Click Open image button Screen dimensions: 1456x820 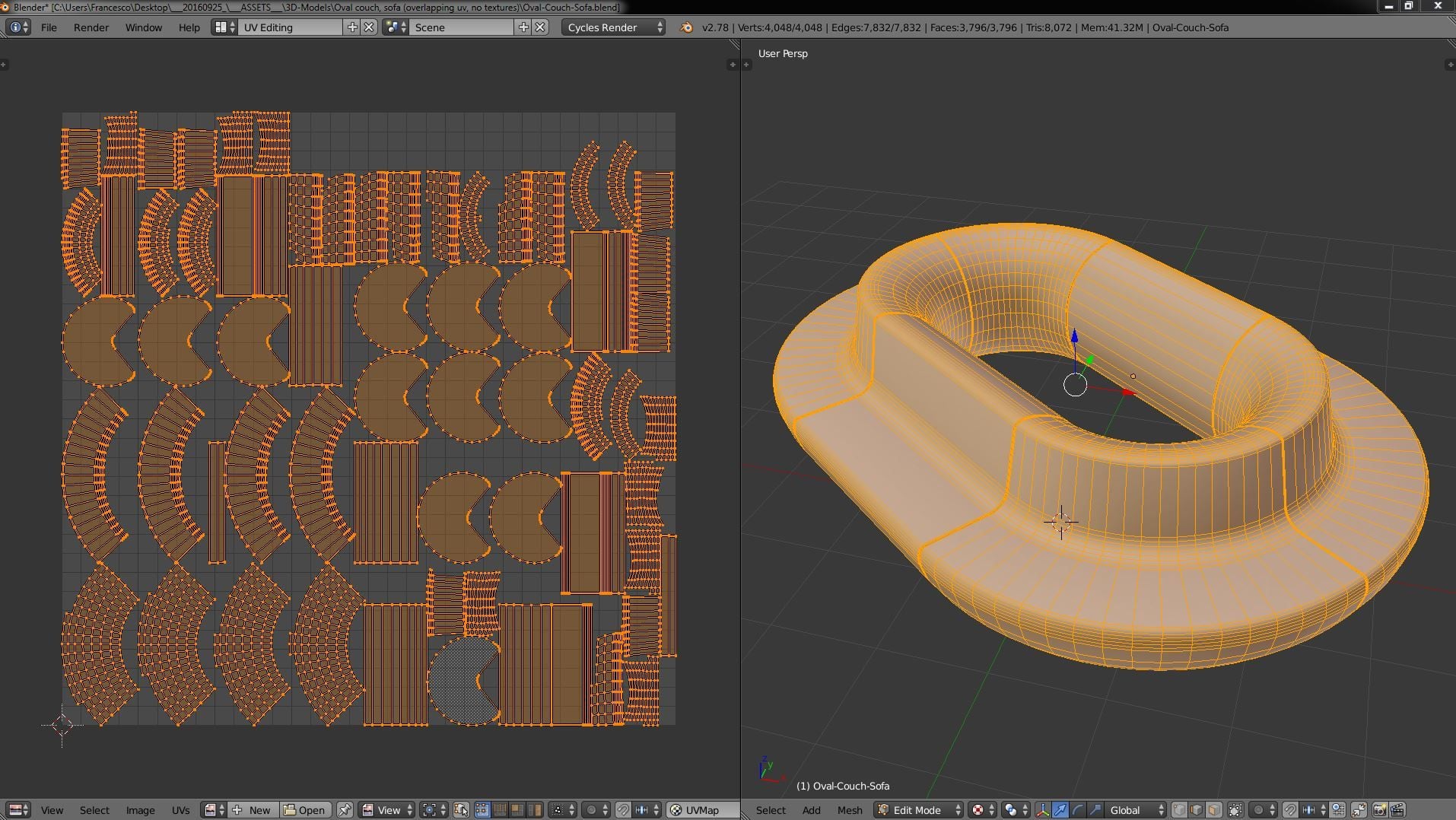pyautogui.click(x=305, y=810)
